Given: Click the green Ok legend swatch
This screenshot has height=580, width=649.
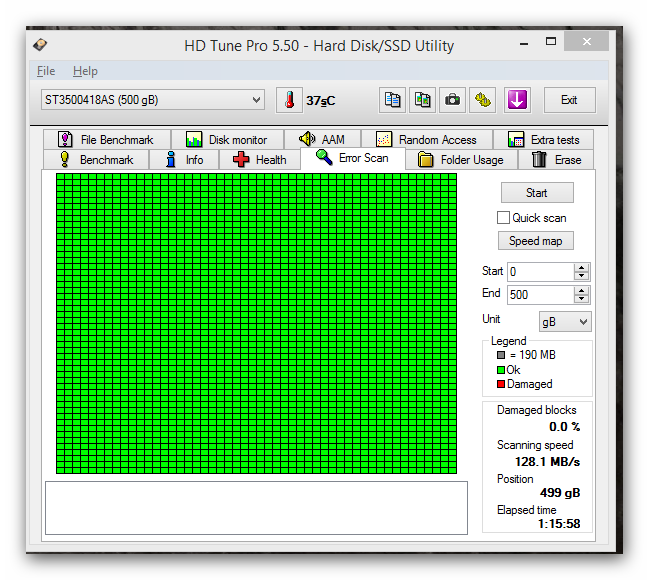Looking at the screenshot, I should tap(501, 370).
